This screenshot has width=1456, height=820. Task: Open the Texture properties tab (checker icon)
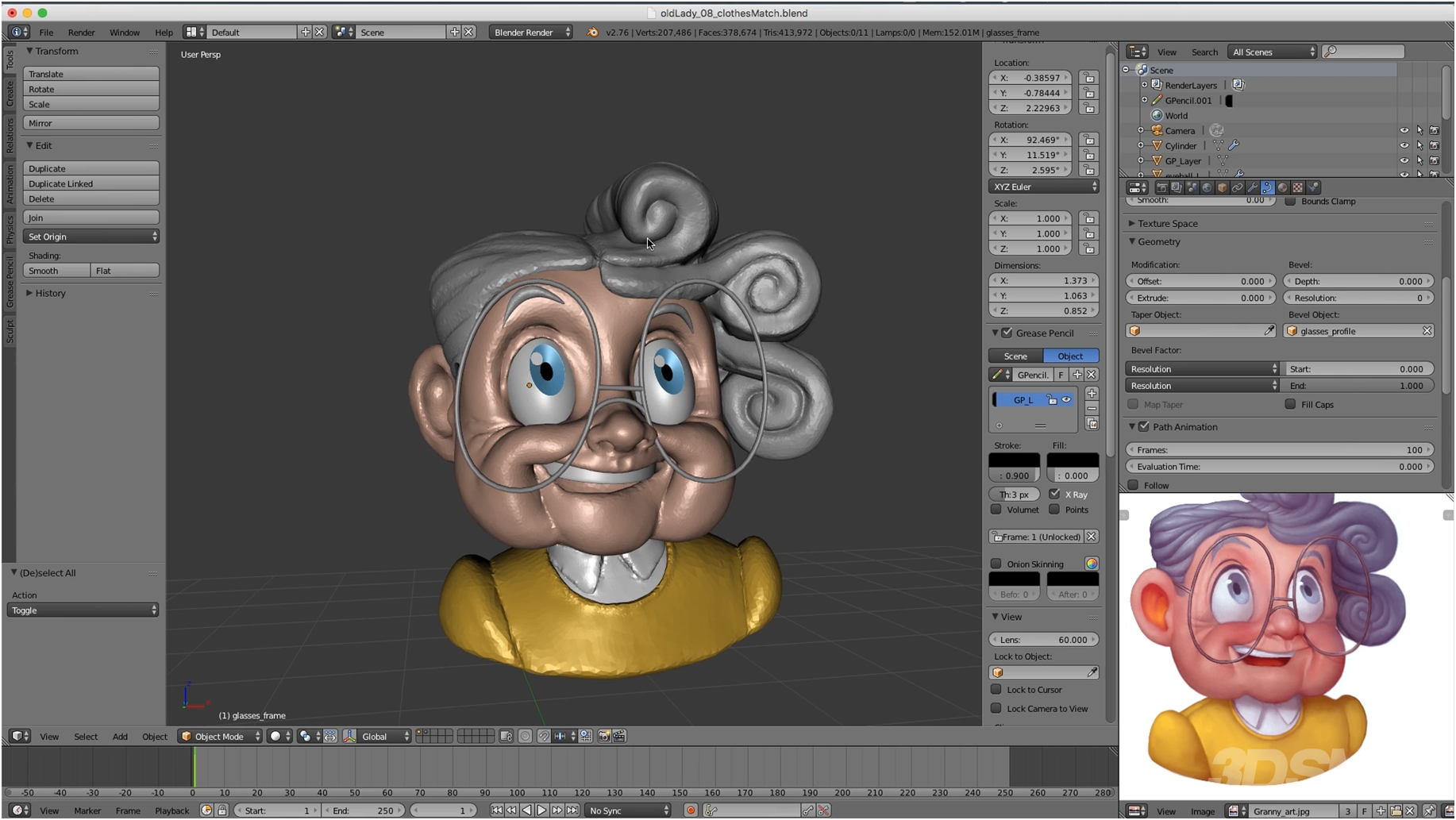pyautogui.click(x=1298, y=187)
